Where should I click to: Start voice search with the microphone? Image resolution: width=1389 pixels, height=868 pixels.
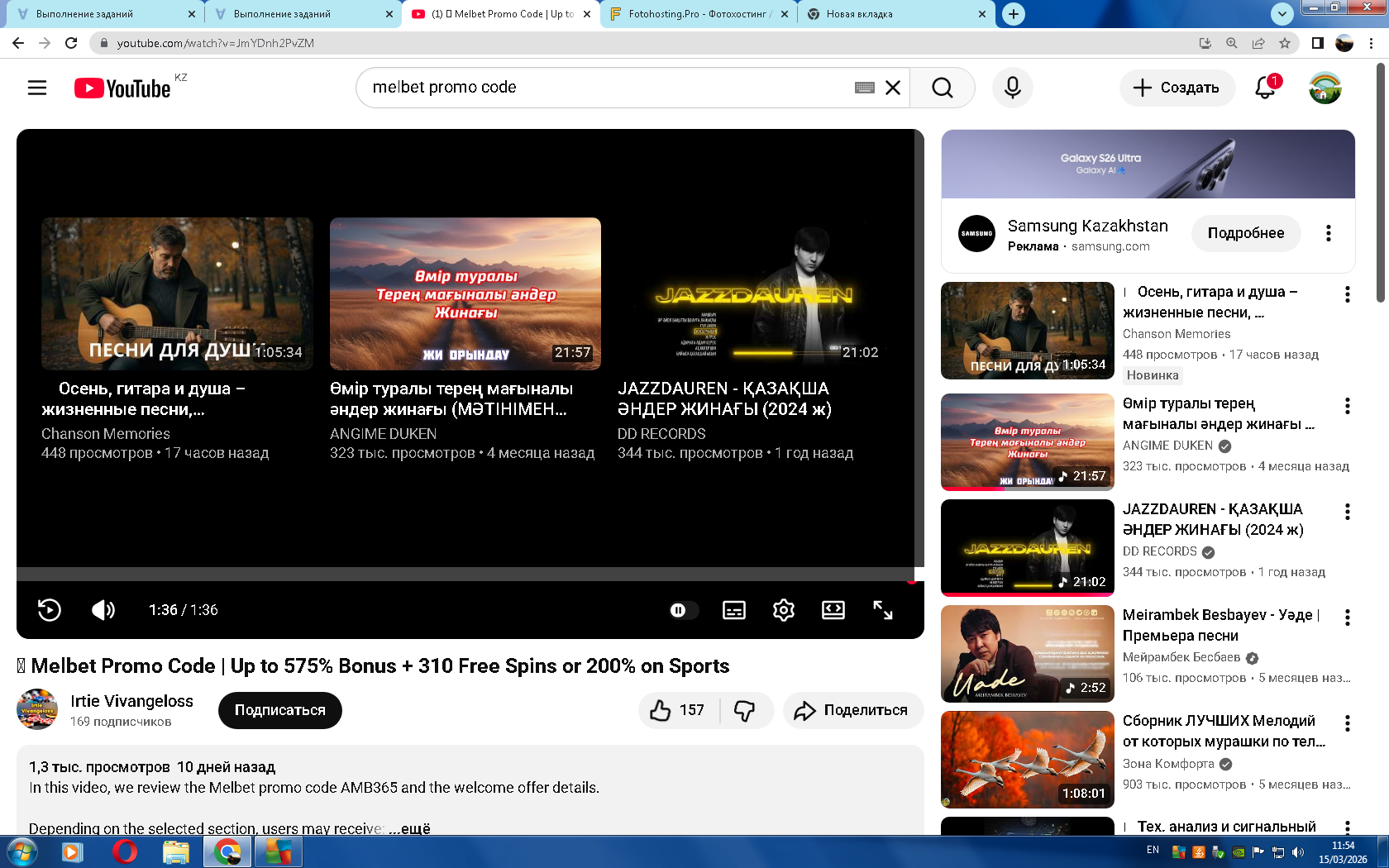[1013, 88]
